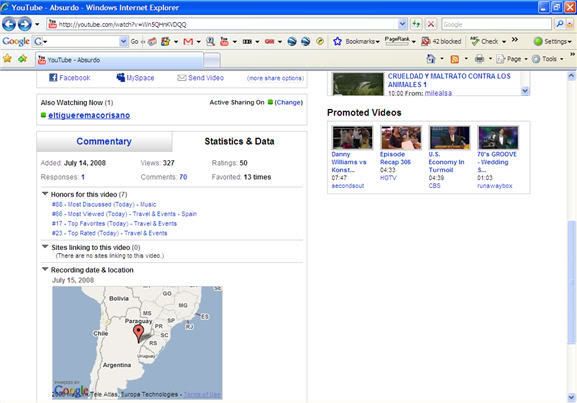This screenshot has height=403, width=577.
Task: Open the Bookmarks star menu
Action: [x=356, y=42]
